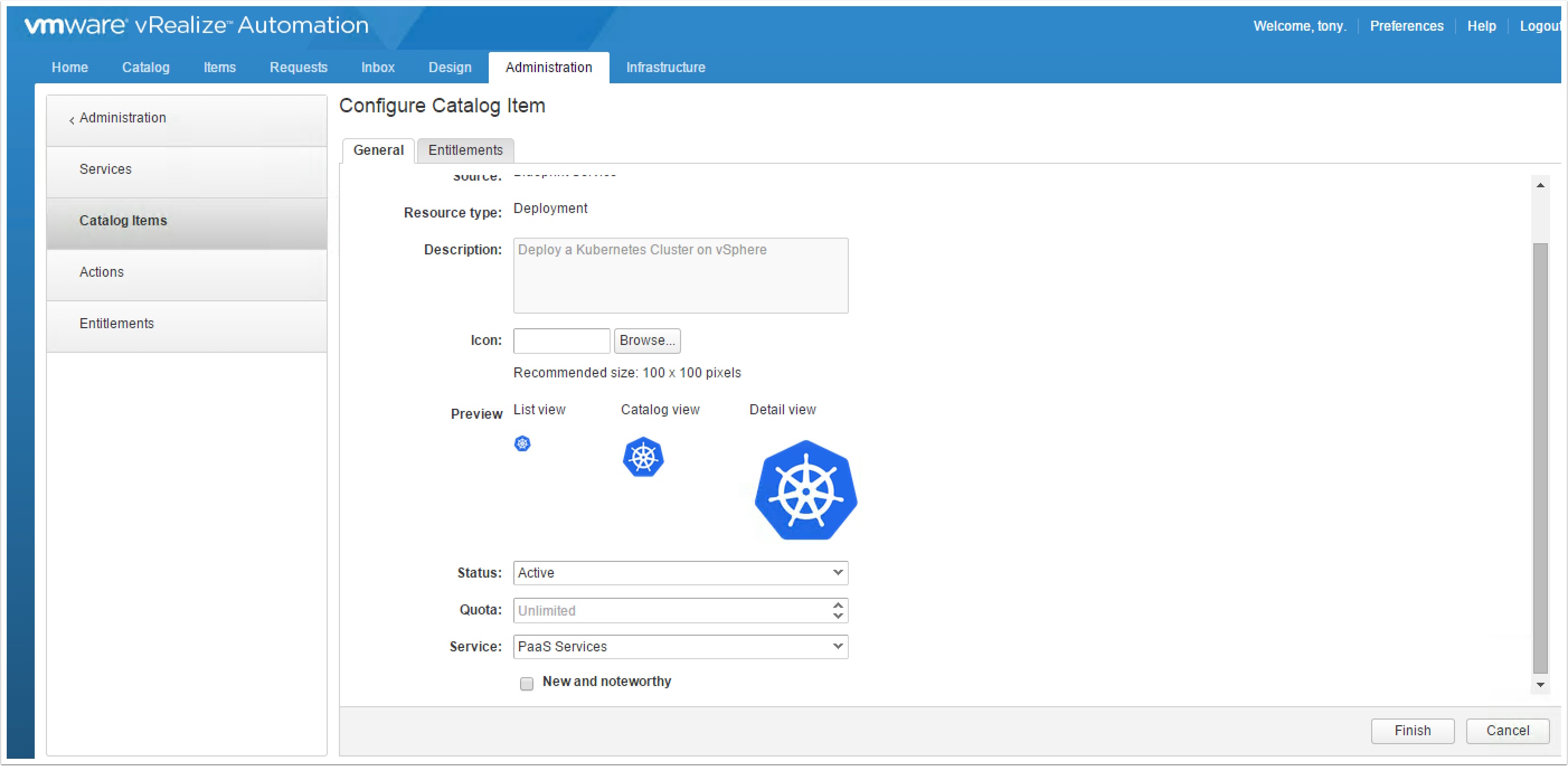Switch to the Entitlements tab
This screenshot has width=1568, height=766.
click(x=465, y=150)
